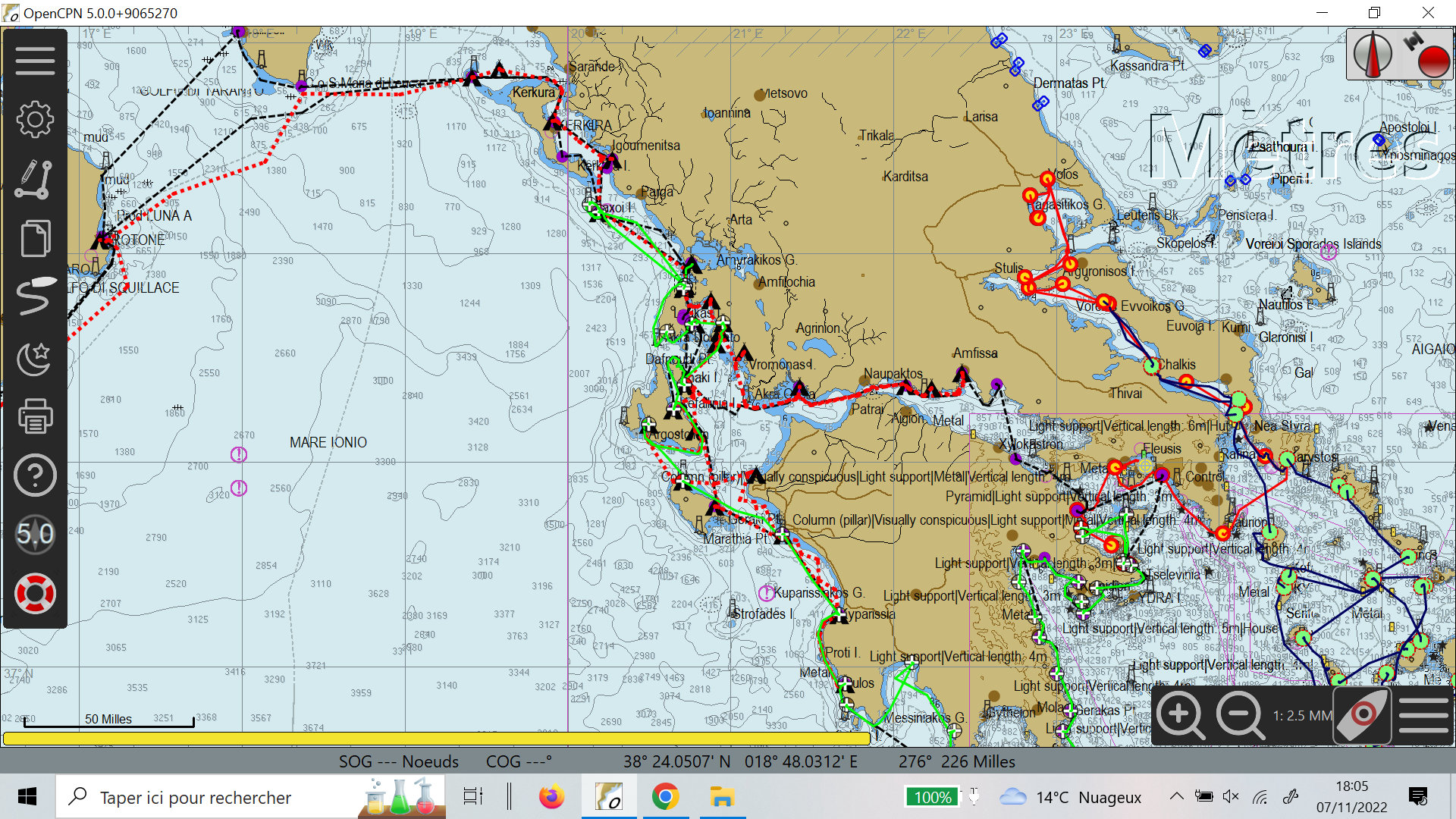The image size is (1456, 819).
Task: Click the Print Chart icon
Action: pyautogui.click(x=35, y=416)
